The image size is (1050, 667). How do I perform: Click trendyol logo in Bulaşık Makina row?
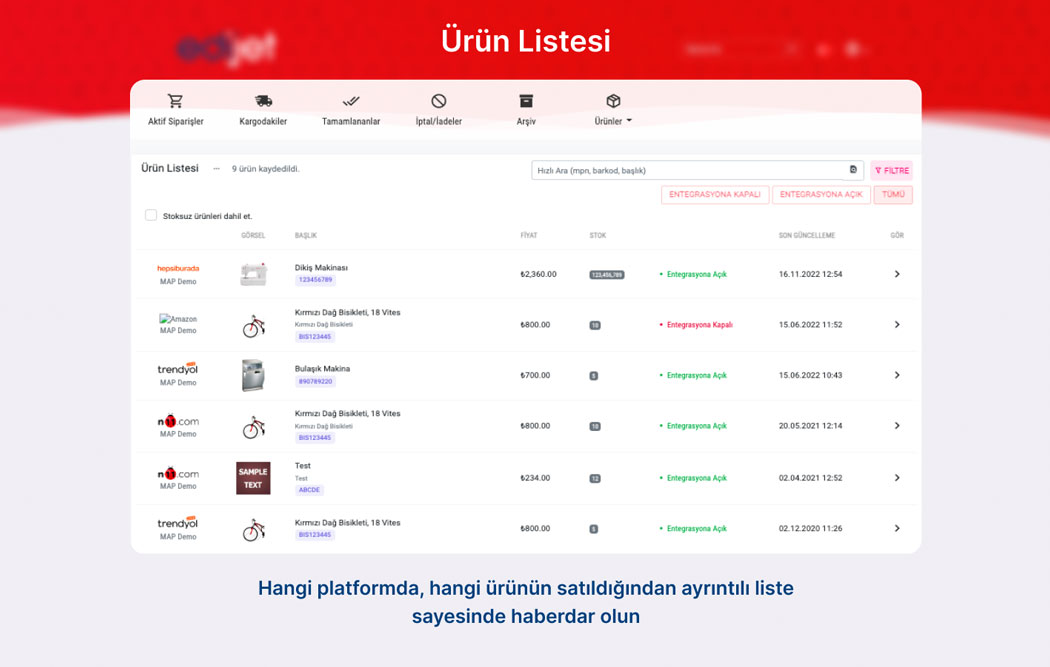[x=177, y=369]
